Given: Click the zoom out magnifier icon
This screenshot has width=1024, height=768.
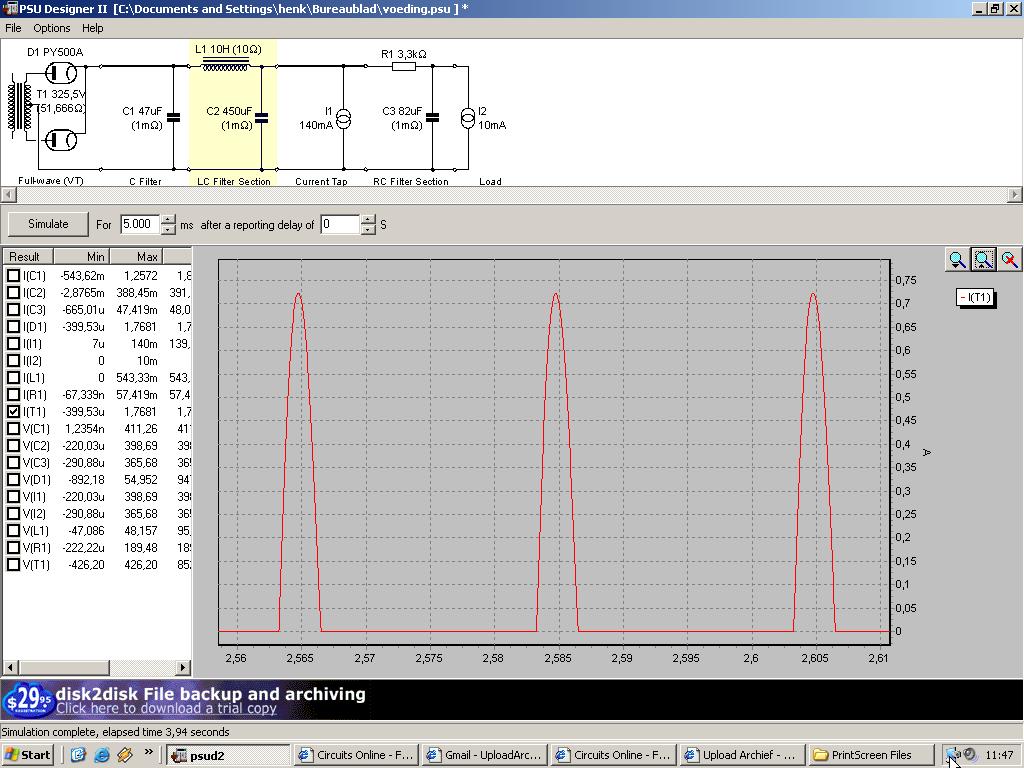Looking at the screenshot, I should click(957, 260).
